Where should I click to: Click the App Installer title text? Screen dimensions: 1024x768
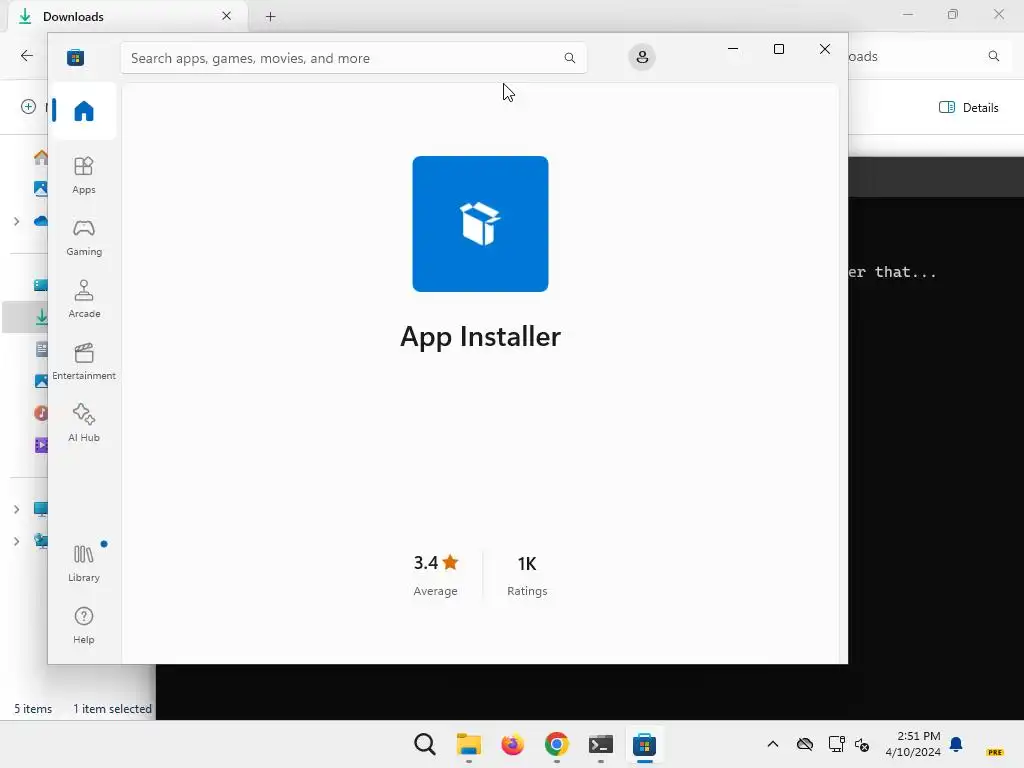click(480, 337)
